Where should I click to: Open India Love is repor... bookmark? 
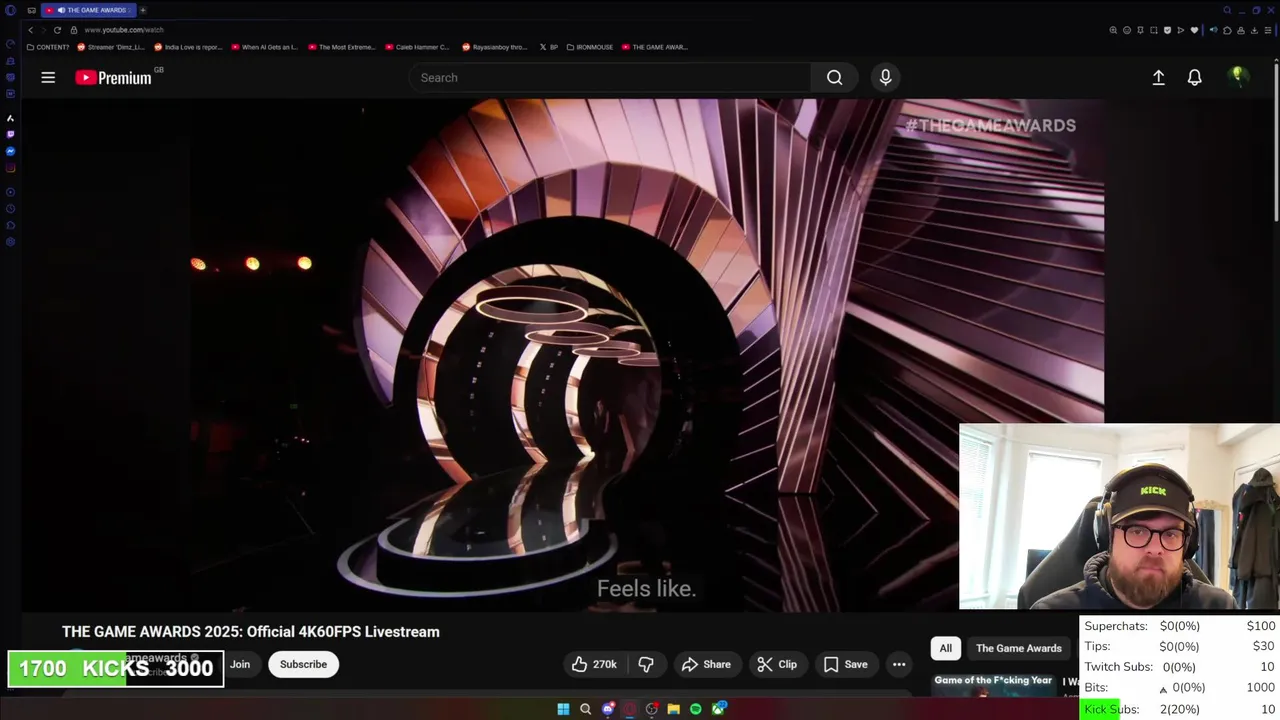click(188, 47)
